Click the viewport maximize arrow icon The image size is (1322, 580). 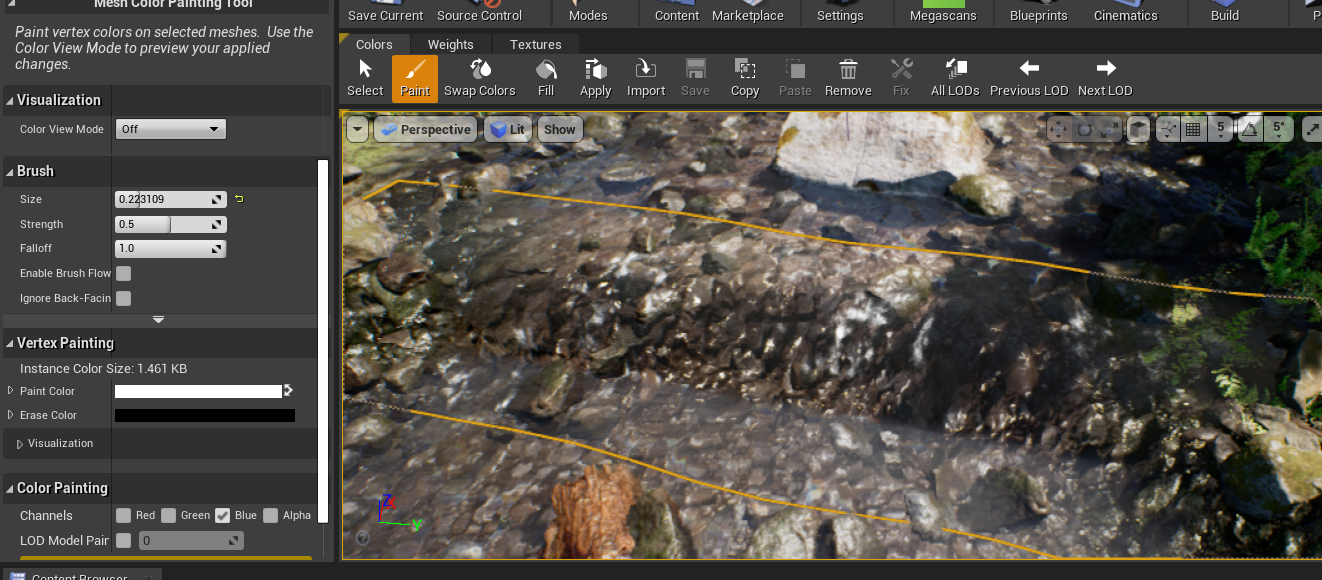point(1312,129)
